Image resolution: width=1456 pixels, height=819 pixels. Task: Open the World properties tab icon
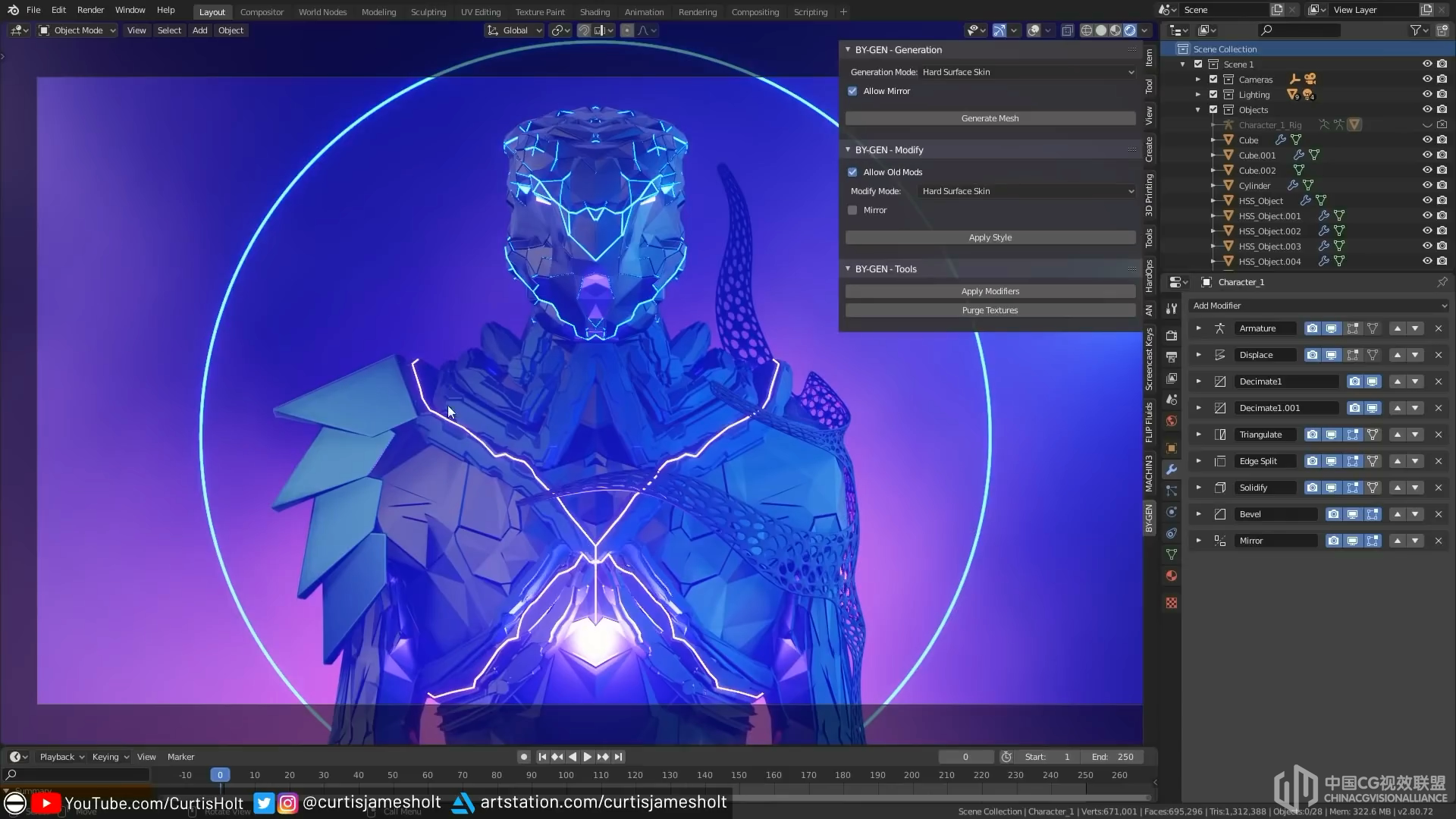[1172, 421]
